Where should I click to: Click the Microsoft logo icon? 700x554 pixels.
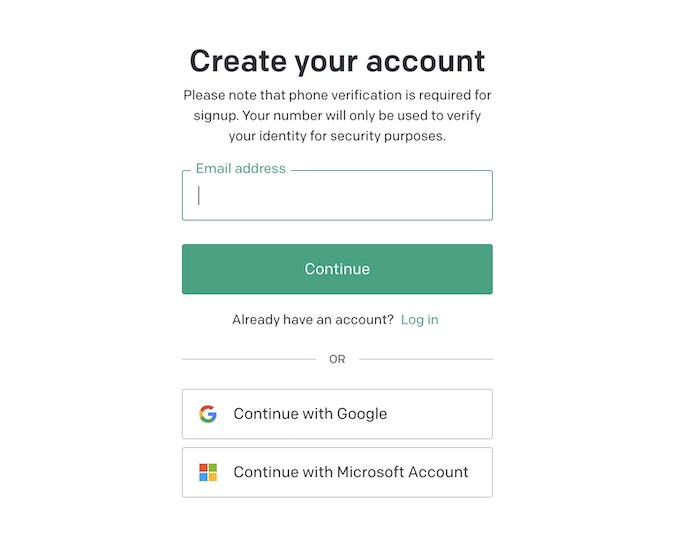pyautogui.click(x=208, y=472)
